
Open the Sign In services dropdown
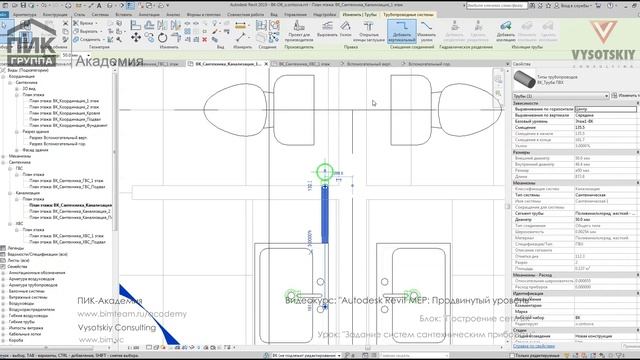(591, 6)
